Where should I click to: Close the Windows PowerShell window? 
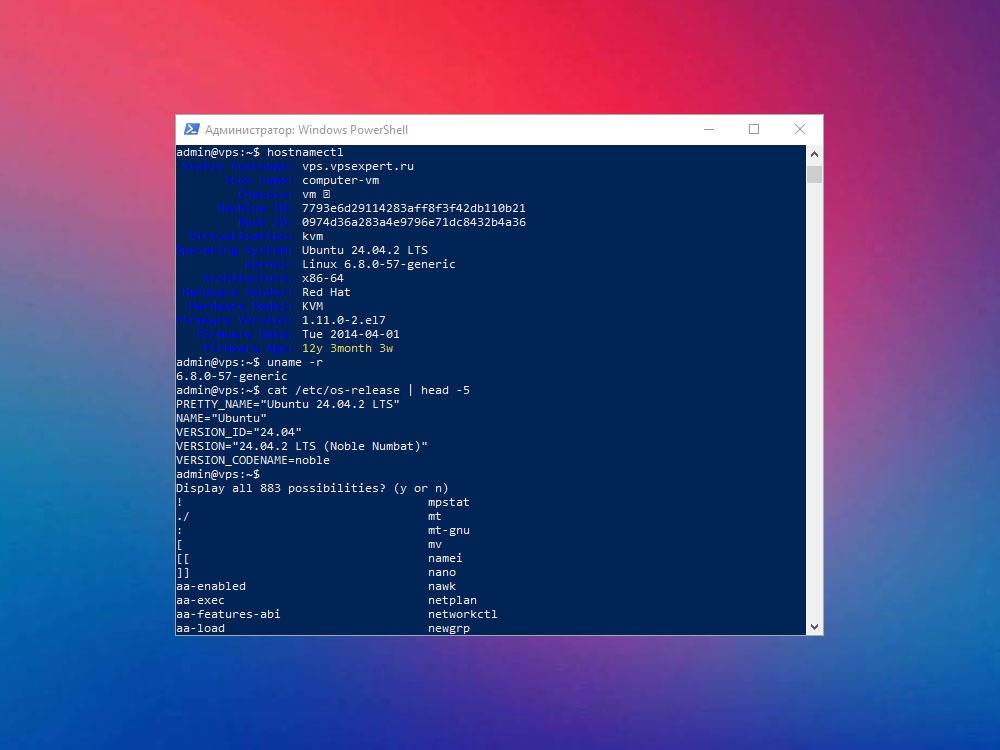(x=800, y=129)
